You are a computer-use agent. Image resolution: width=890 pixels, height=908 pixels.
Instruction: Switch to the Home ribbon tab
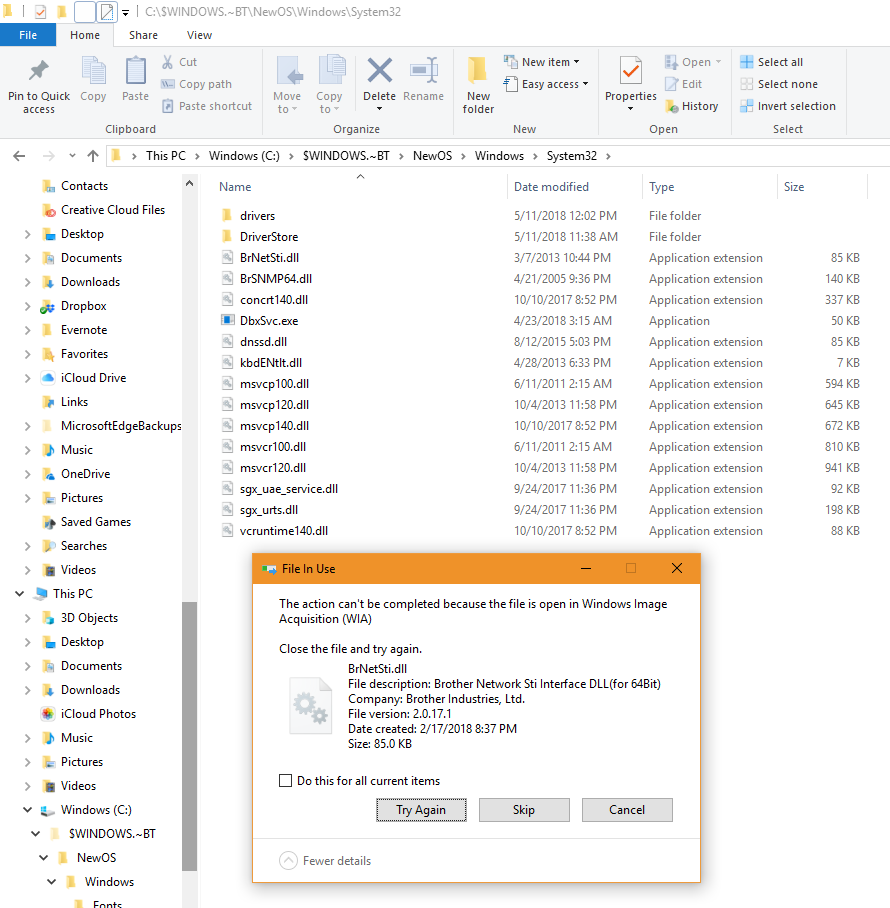pos(85,35)
